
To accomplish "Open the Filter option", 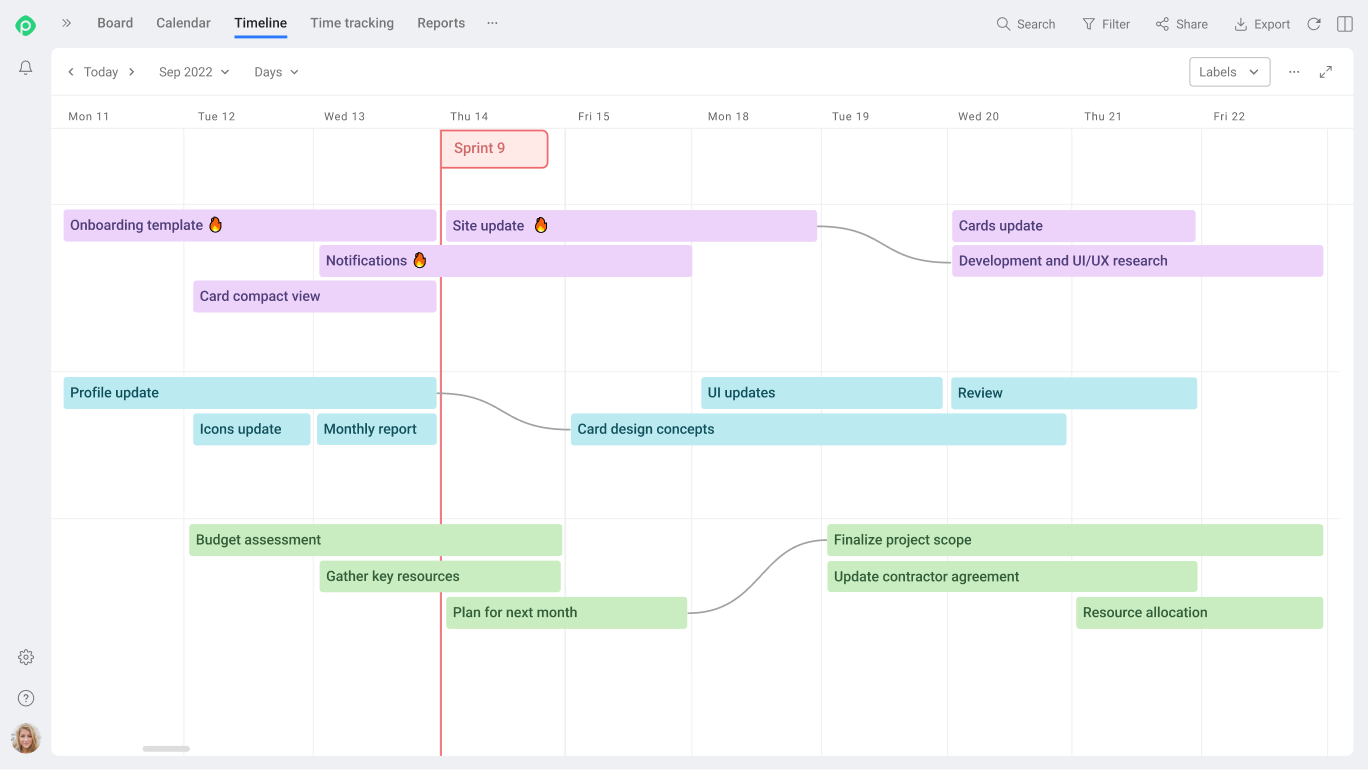I will pyautogui.click(x=1106, y=24).
